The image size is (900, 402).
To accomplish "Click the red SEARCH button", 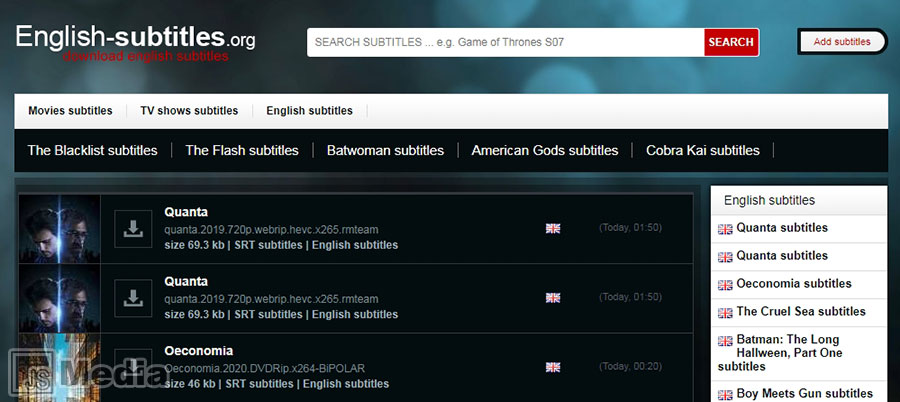I will pos(731,42).
